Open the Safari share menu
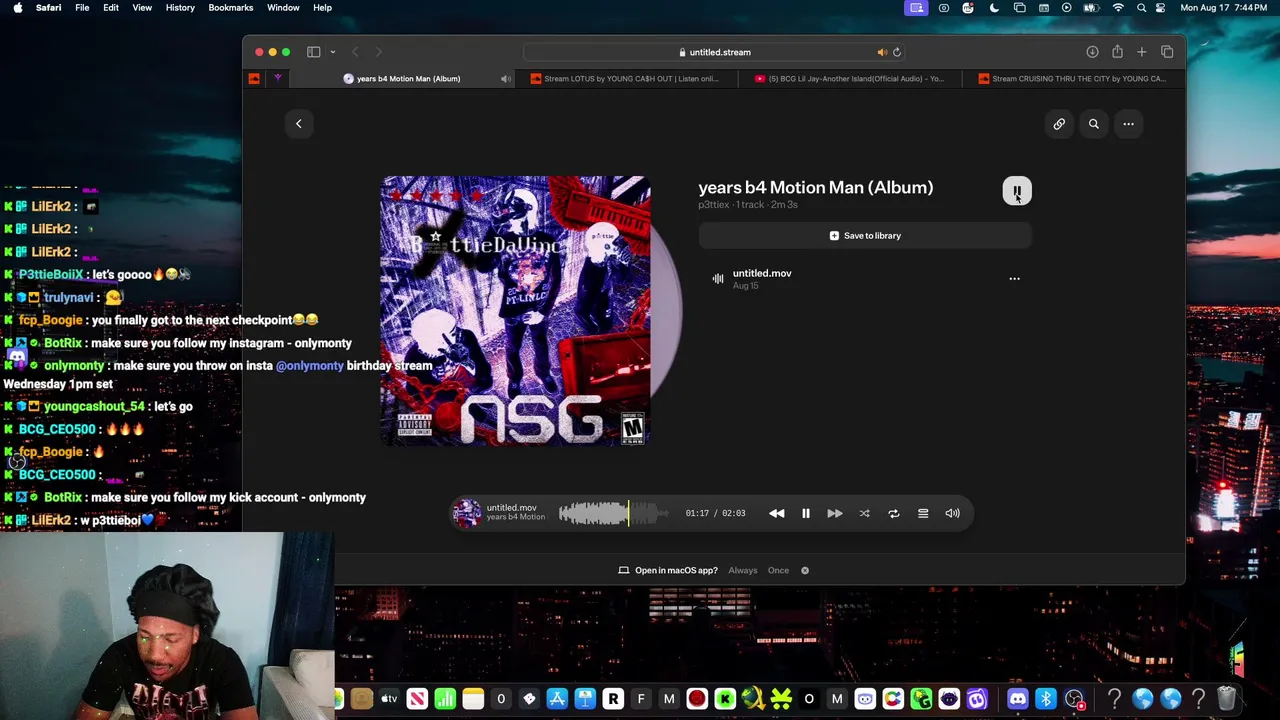 click(1117, 52)
